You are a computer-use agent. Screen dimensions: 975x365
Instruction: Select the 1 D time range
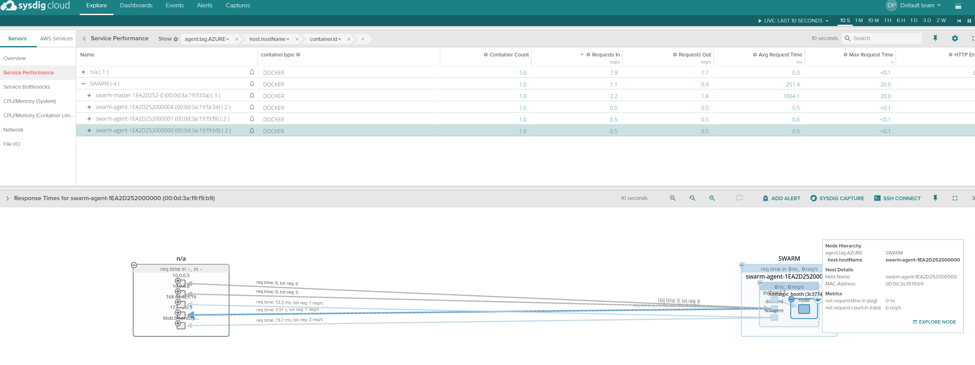[x=913, y=21]
